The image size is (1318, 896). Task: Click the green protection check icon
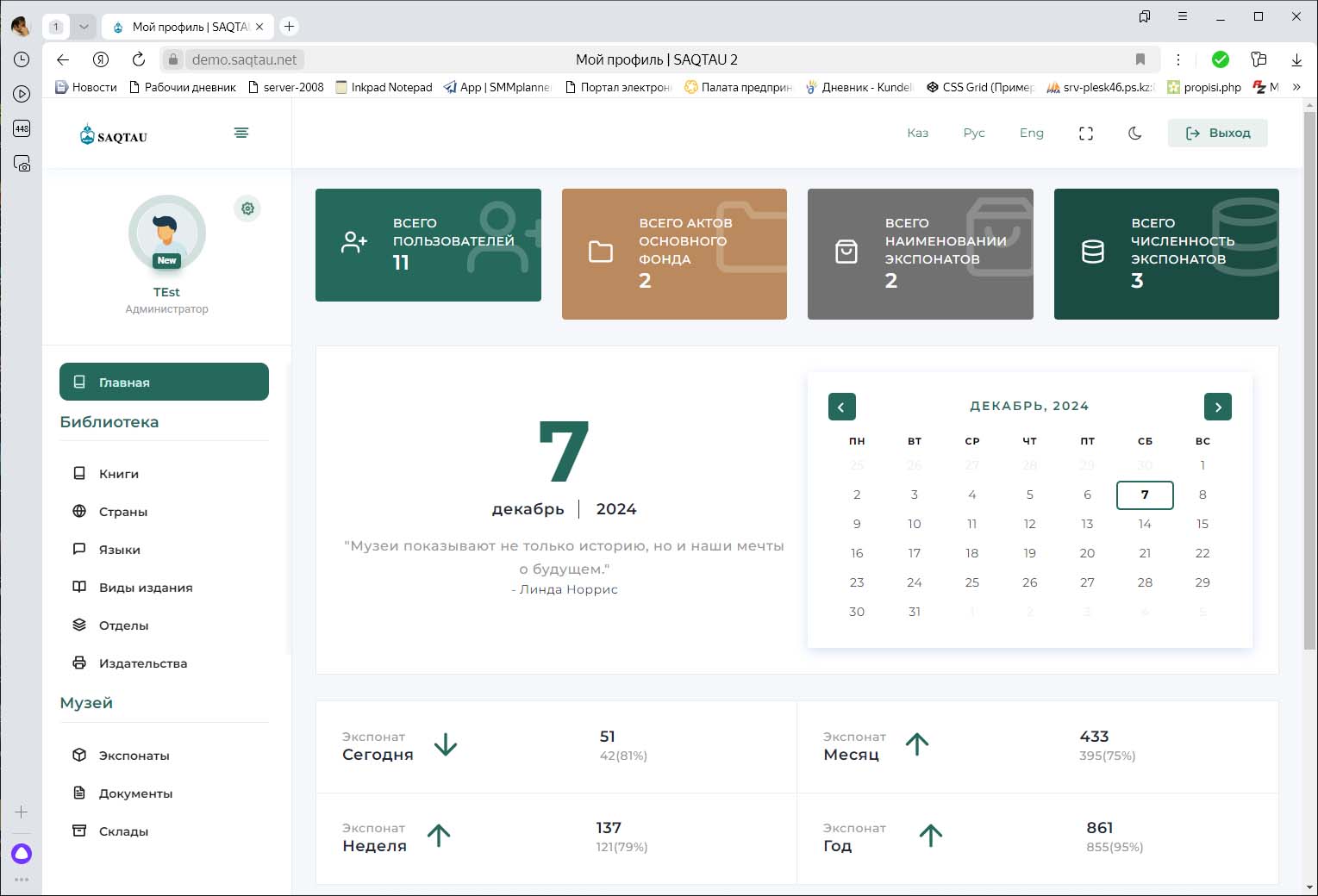1220,59
